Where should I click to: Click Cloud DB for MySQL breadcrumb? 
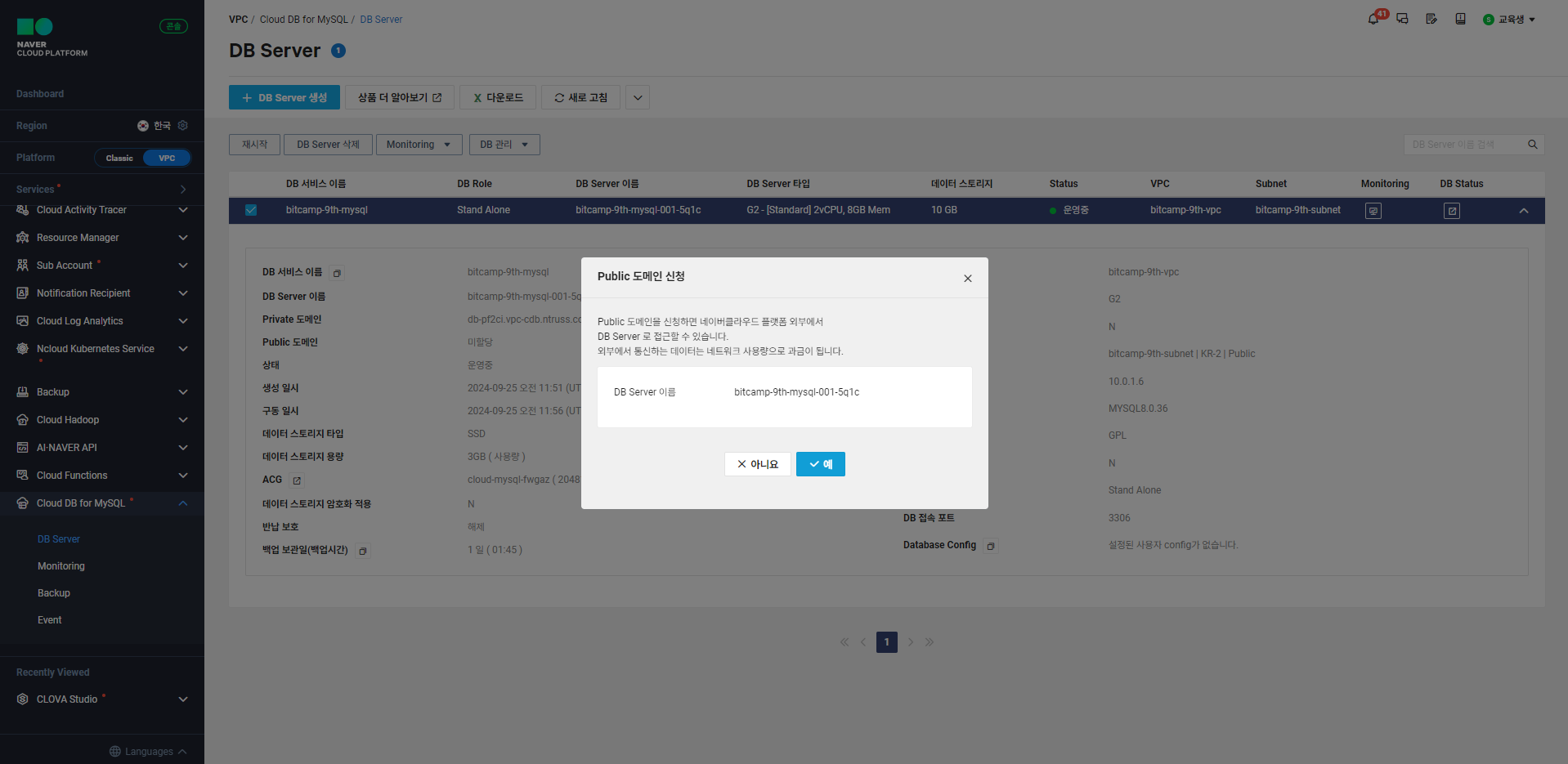[x=303, y=20]
